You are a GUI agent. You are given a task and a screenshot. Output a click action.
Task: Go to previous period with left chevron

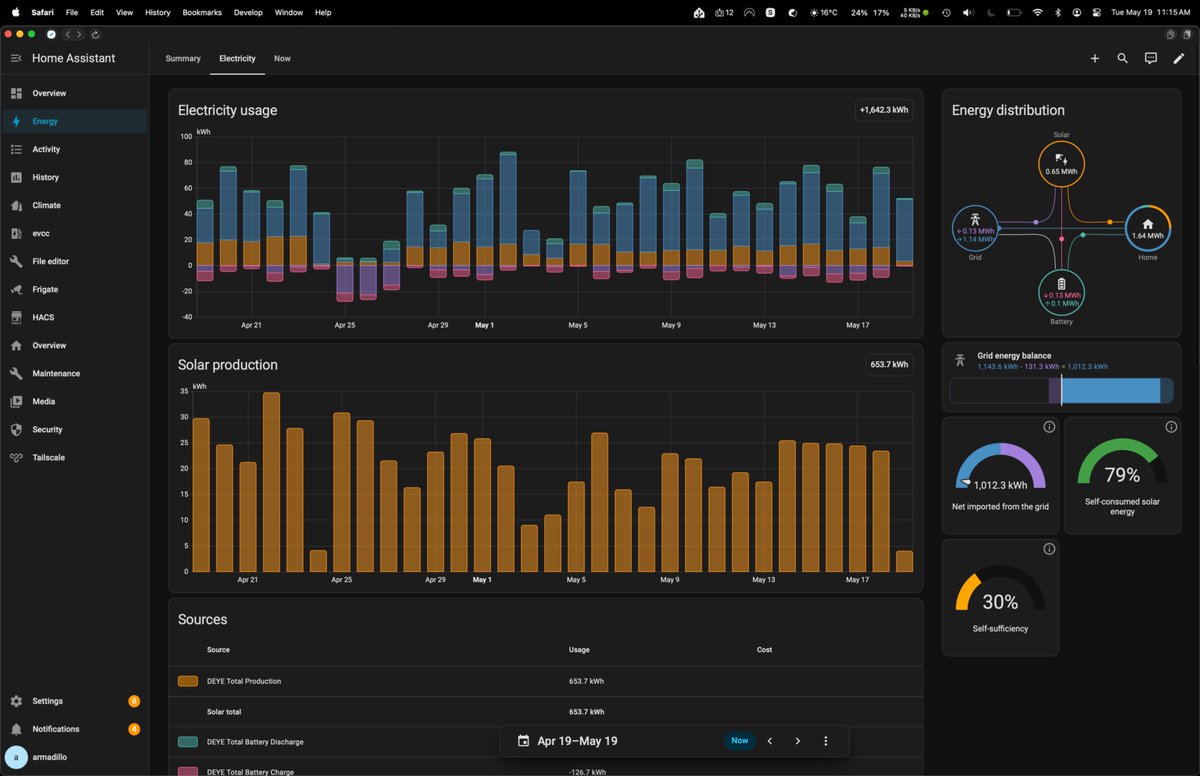click(770, 741)
